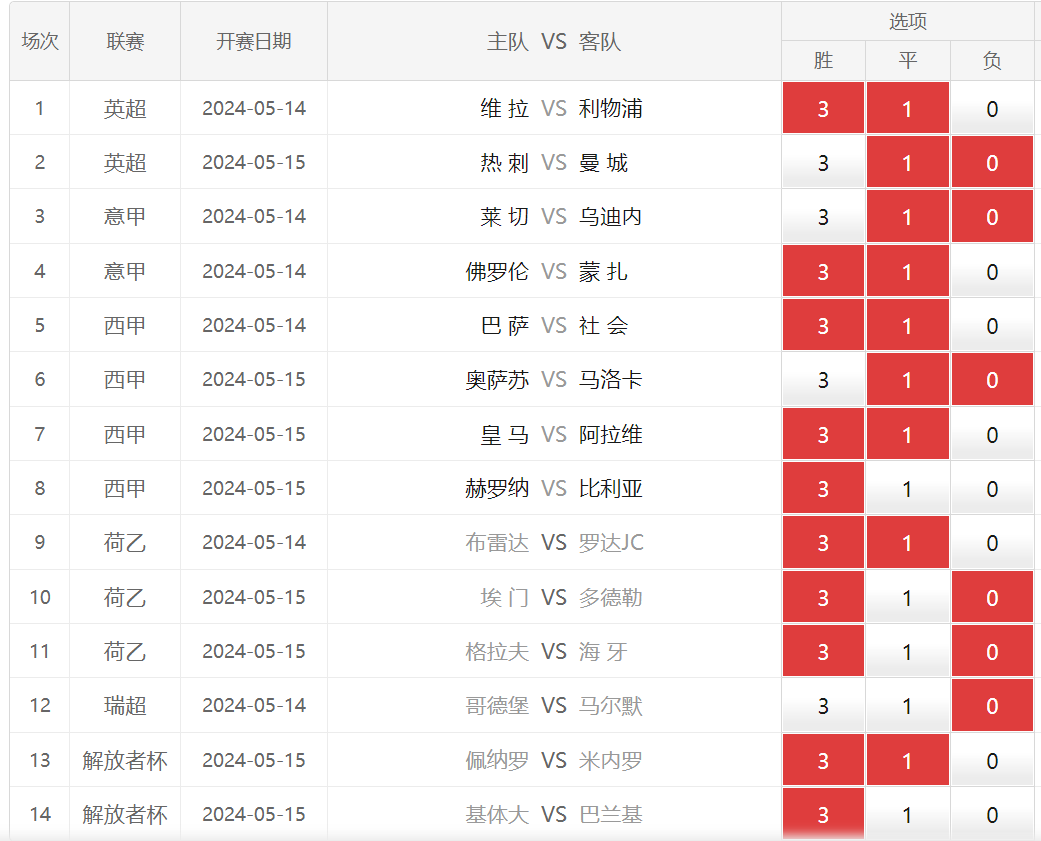Deselect 平 (1) for 奥萨苏 VS 马洛卡
This screenshot has width=1041, height=841.
click(908, 380)
